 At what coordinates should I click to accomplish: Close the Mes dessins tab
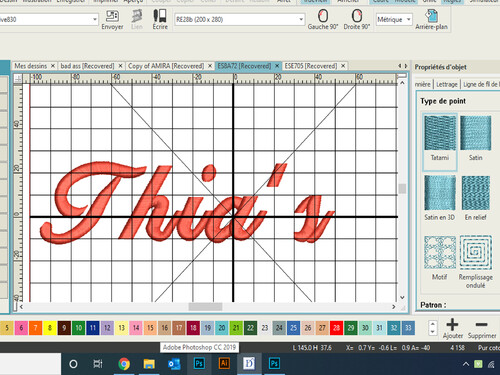53,66
